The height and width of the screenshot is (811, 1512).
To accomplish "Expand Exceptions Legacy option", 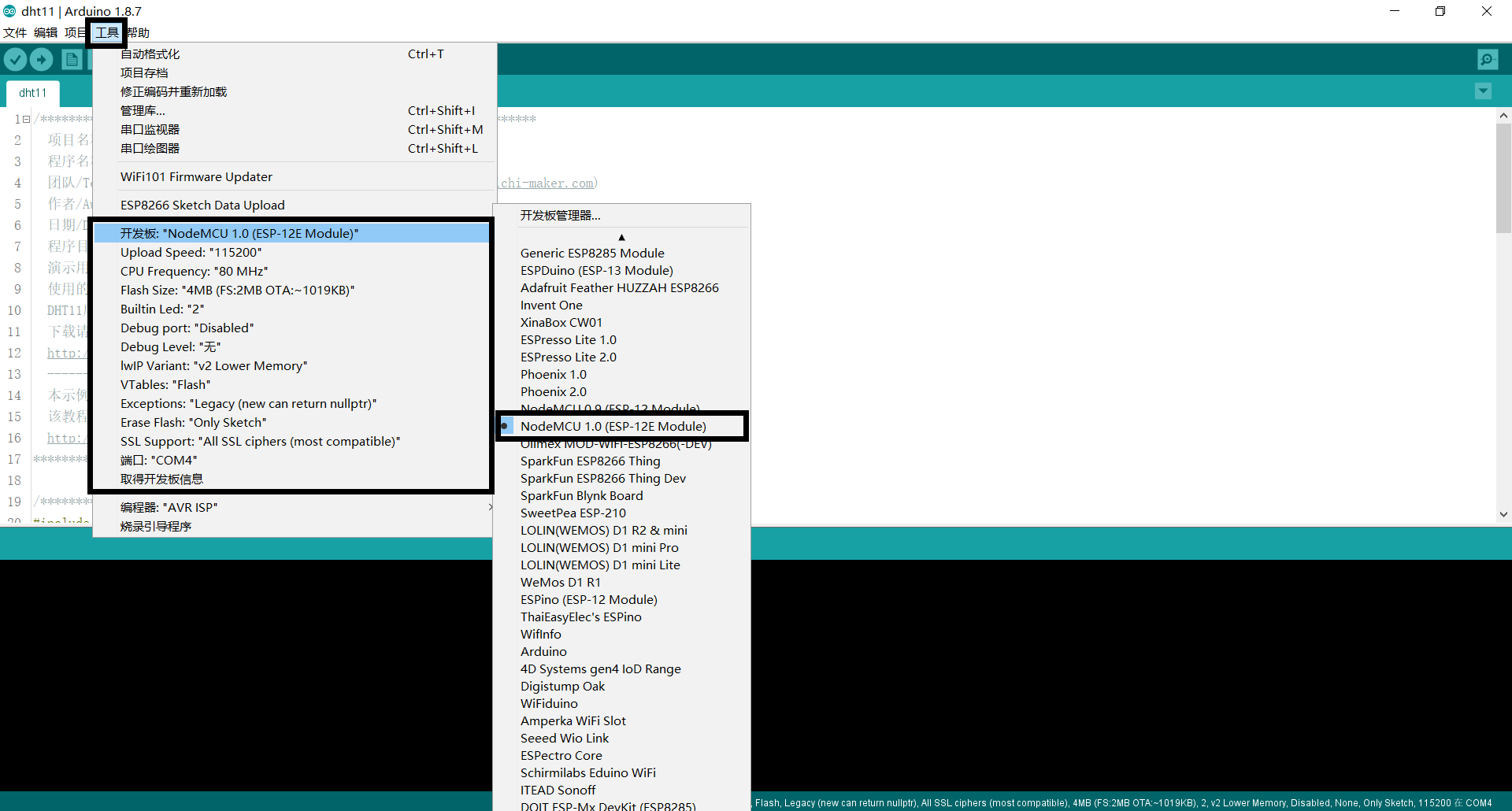I will (291, 404).
